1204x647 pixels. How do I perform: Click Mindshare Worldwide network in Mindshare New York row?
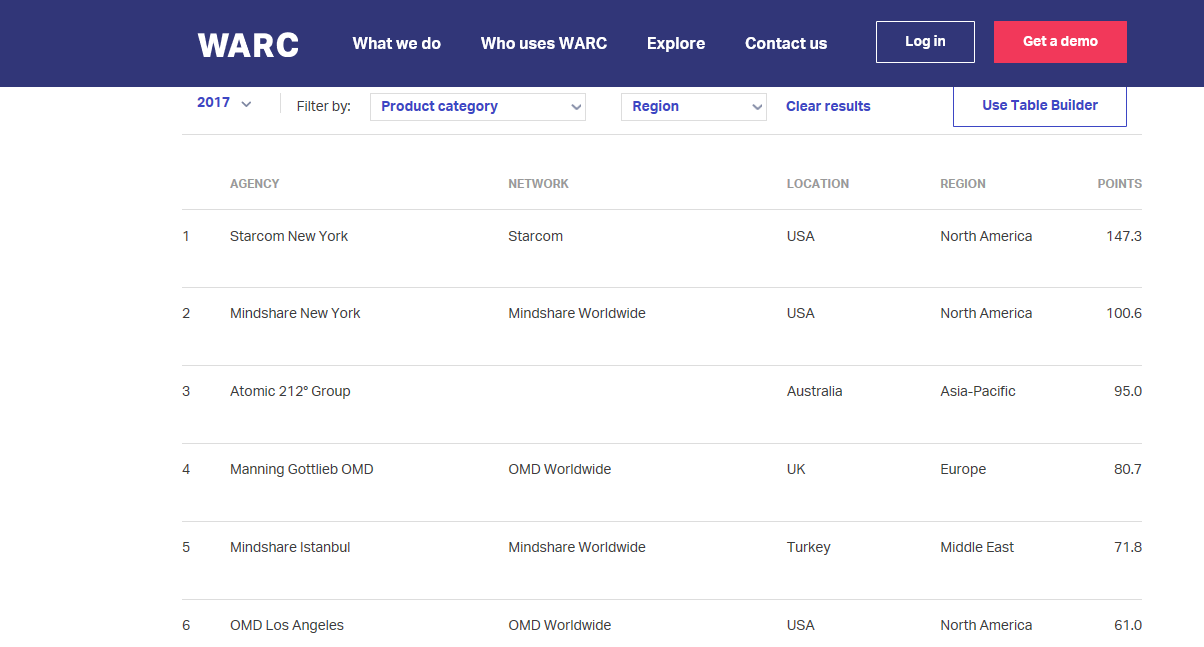(x=577, y=313)
